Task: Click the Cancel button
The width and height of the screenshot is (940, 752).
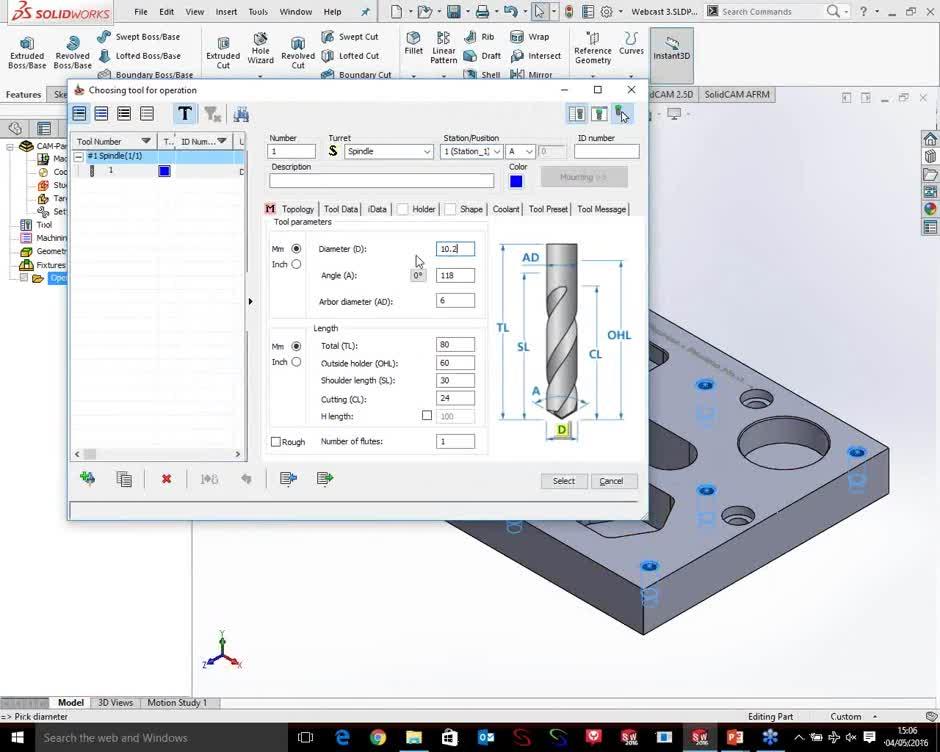Action: 612,481
